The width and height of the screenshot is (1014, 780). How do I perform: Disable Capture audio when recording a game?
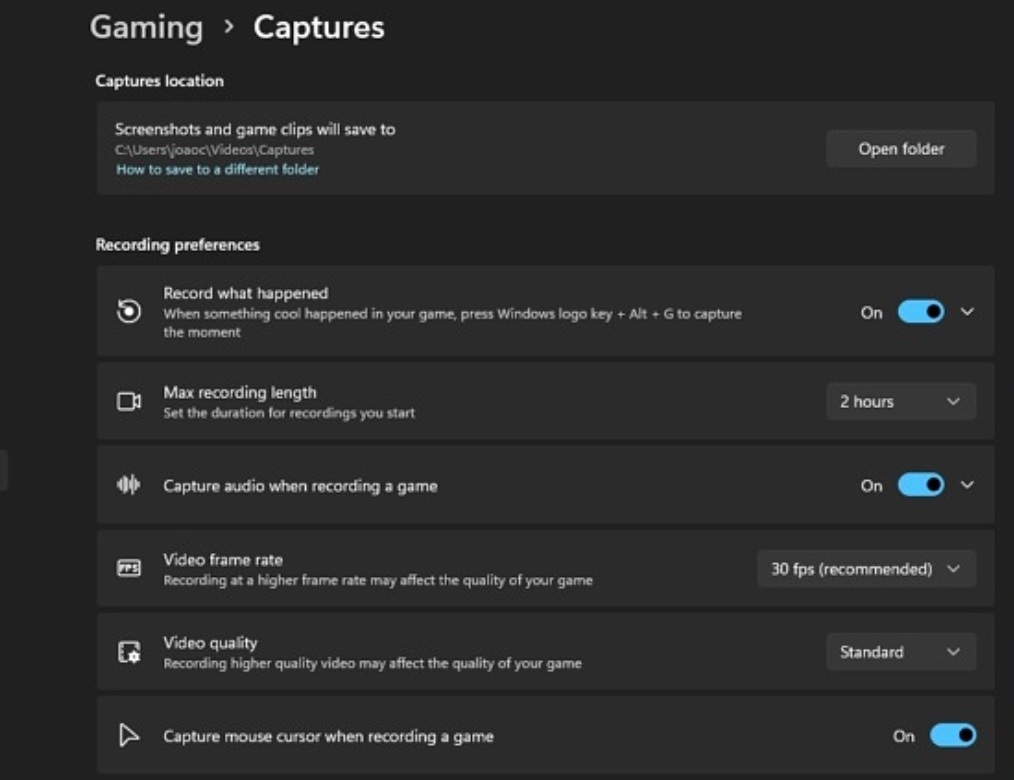pyautogui.click(x=921, y=484)
